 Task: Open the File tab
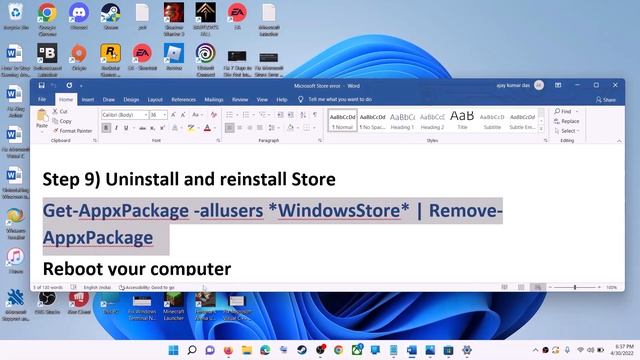pyautogui.click(x=42, y=99)
